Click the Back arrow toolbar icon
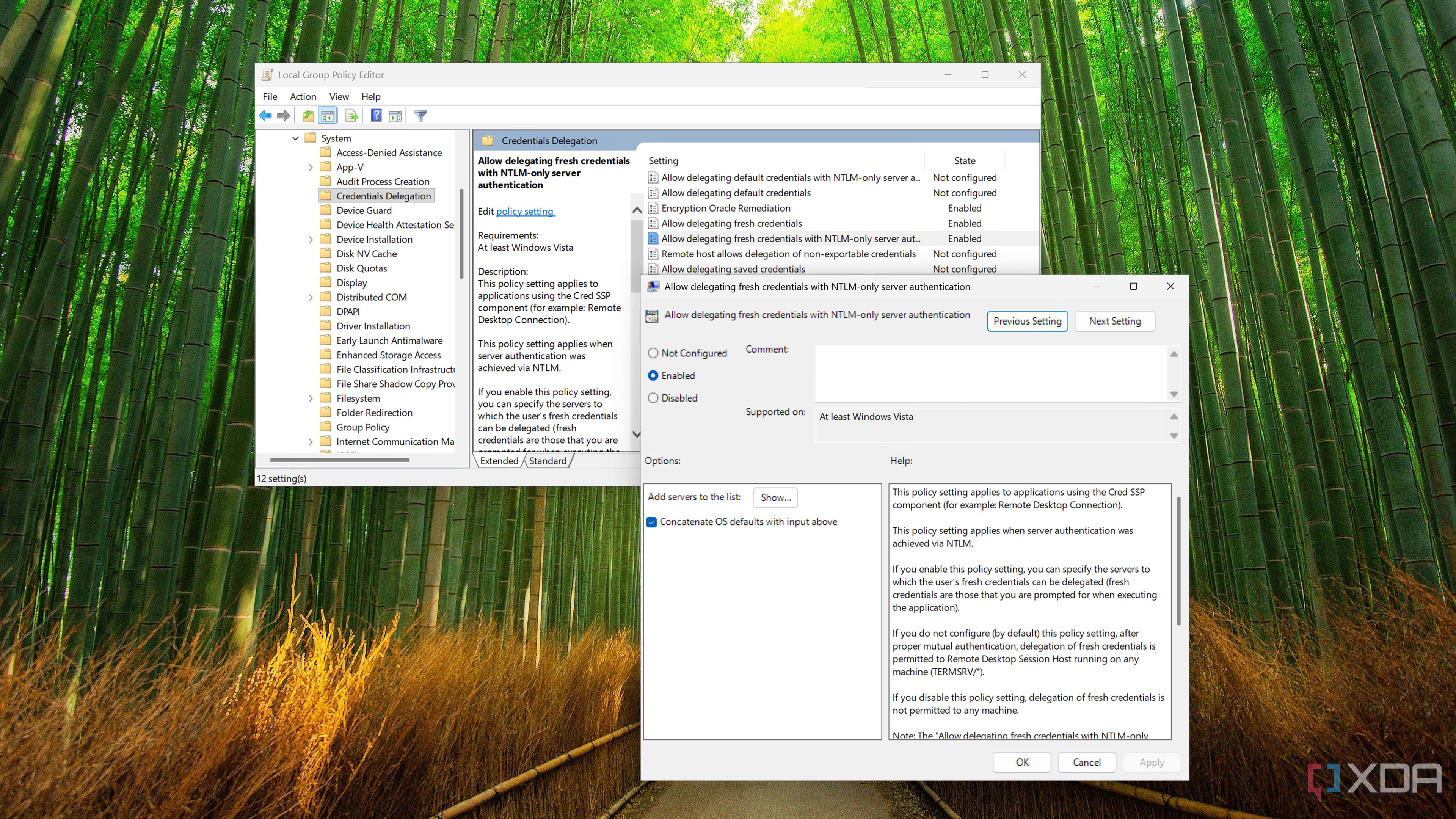 (265, 116)
